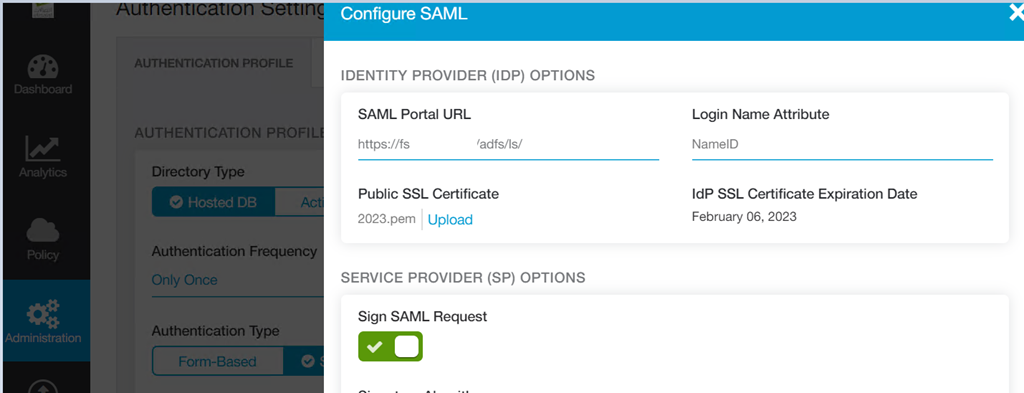Click the Configure SAML dialog title
This screenshot has width=1024, height=393.
[404, 14]
